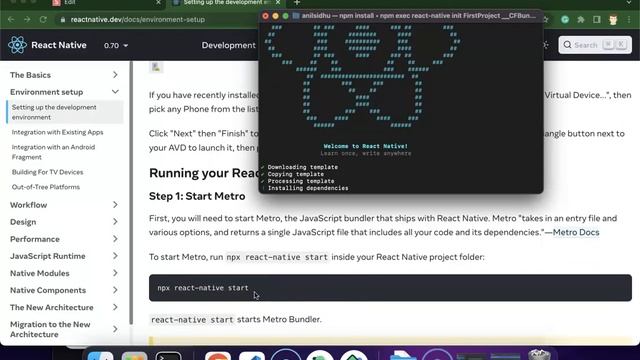This screenshot has width=640, height=360.
Task: Close the Setting up the development tab
Action: [278, 2]
